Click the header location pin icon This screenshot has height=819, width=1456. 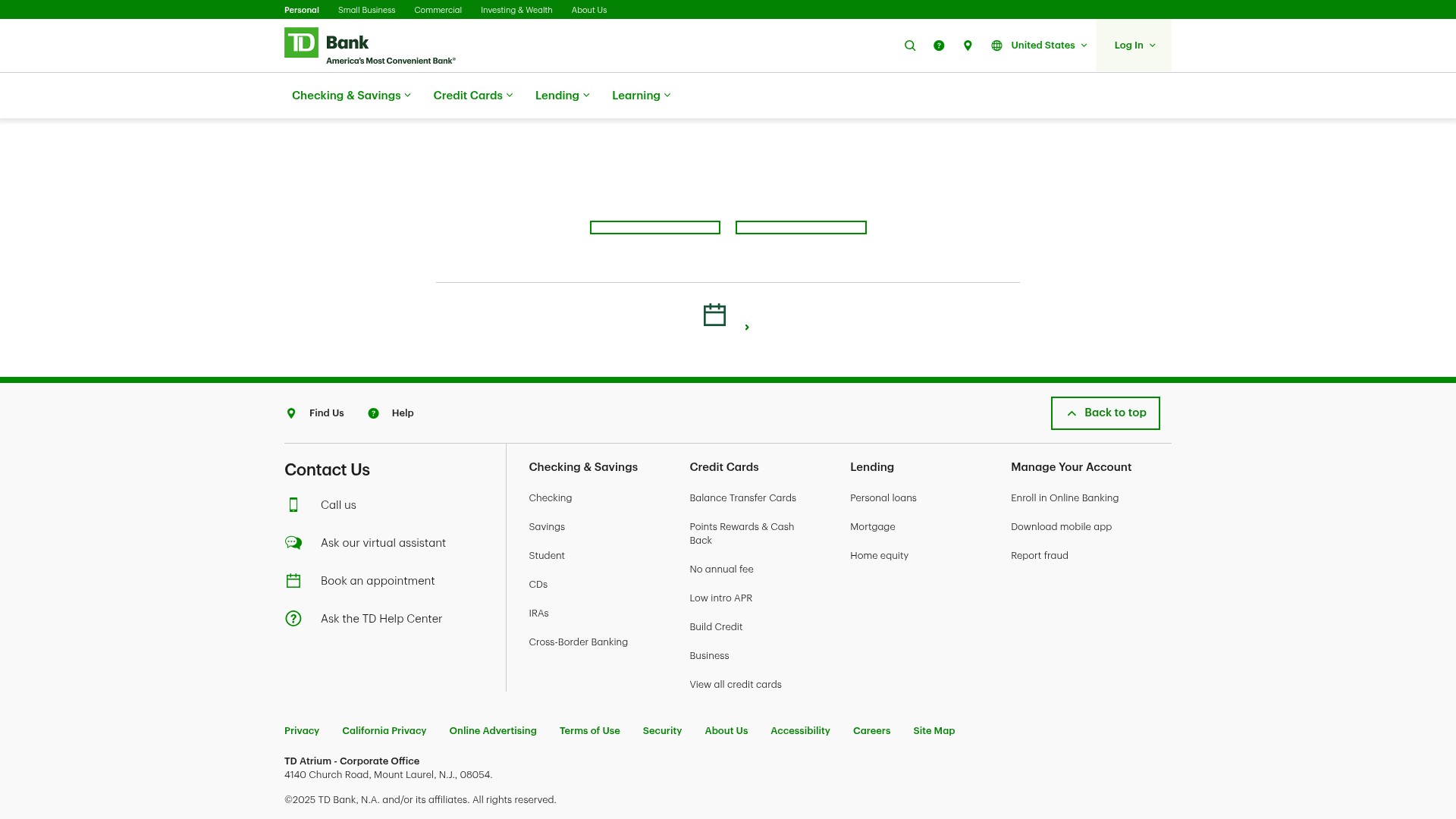coord(968,45)
